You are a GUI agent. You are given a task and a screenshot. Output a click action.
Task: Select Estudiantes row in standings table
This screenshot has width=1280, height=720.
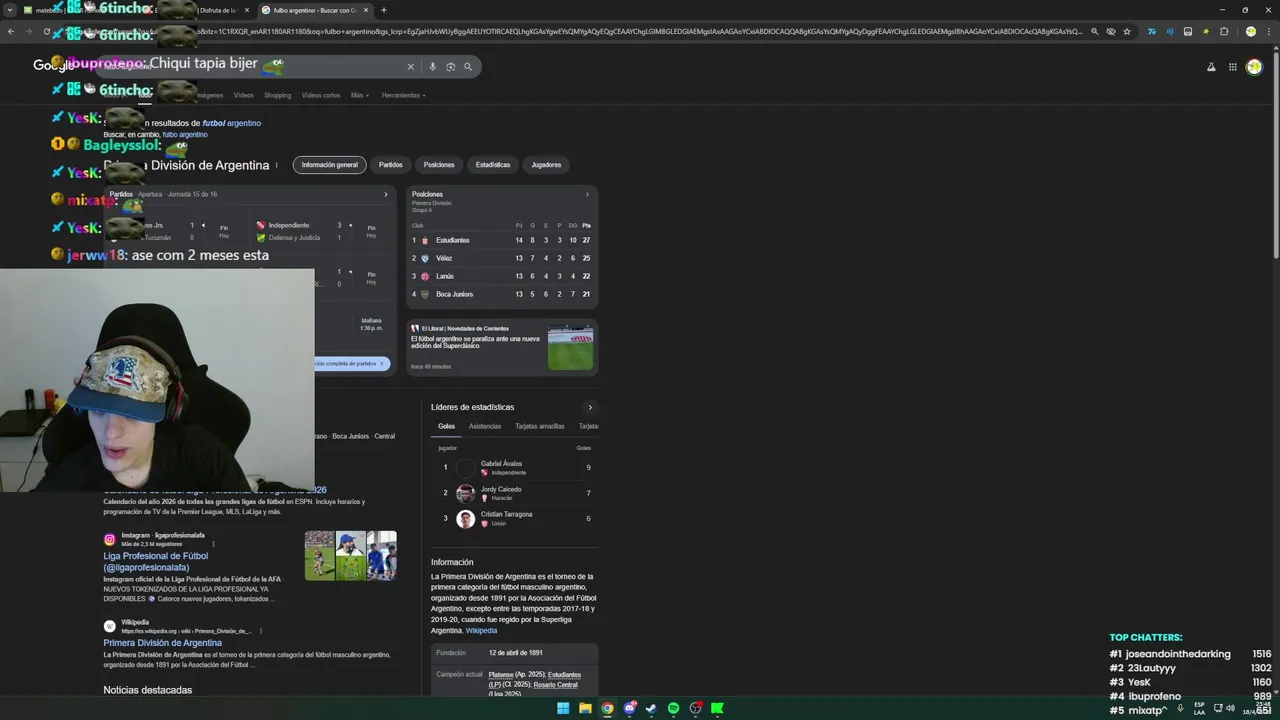[502, 240]
